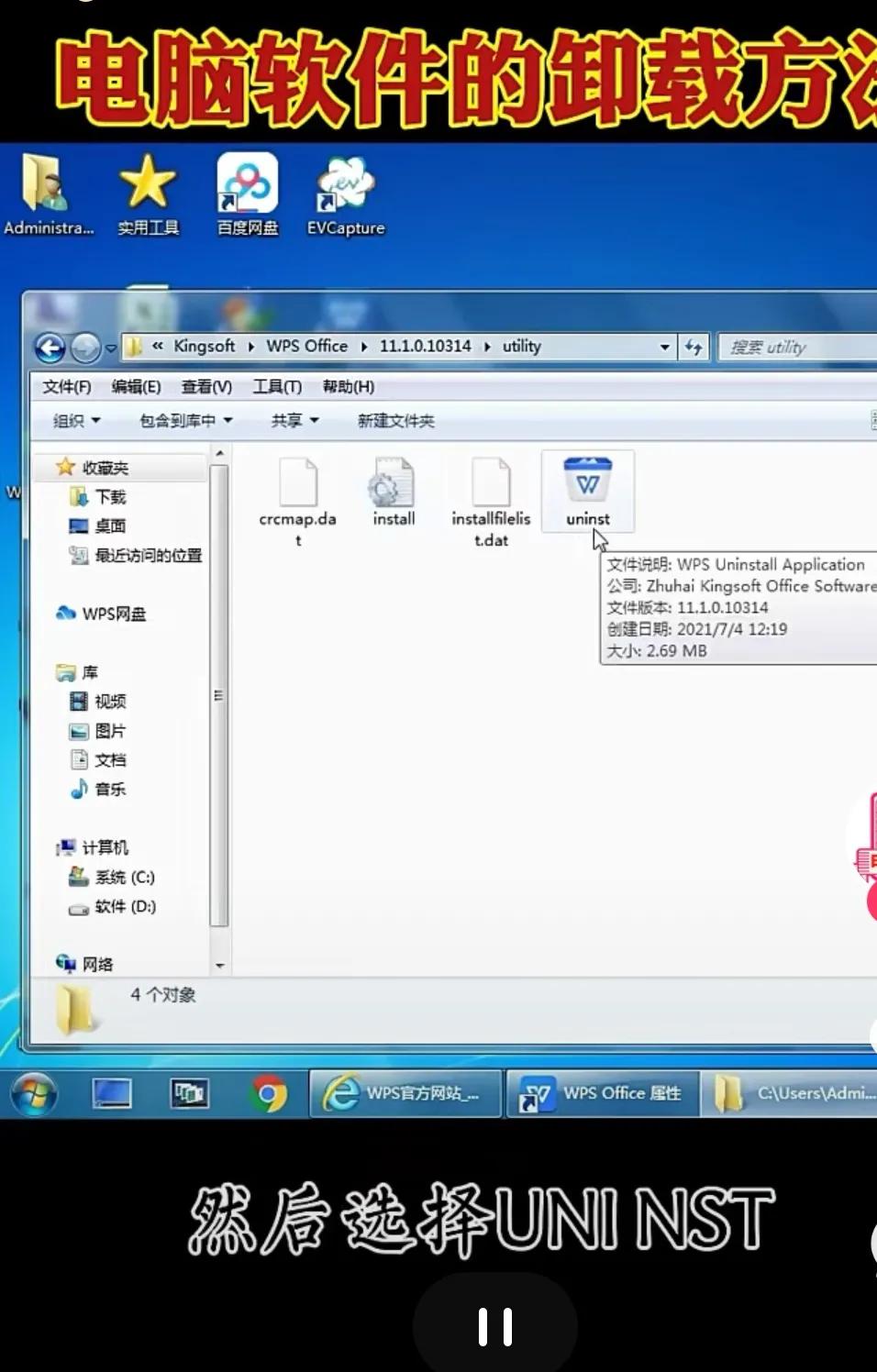Viewport: 877px width, 1372px height.
Task: Click the address bar refresh button
Action: pos(694,347)
